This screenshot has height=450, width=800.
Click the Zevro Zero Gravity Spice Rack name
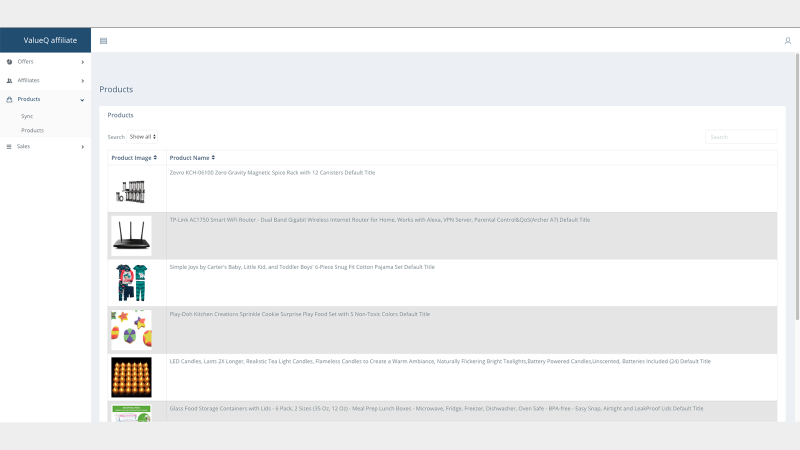(x=272, y=173)
